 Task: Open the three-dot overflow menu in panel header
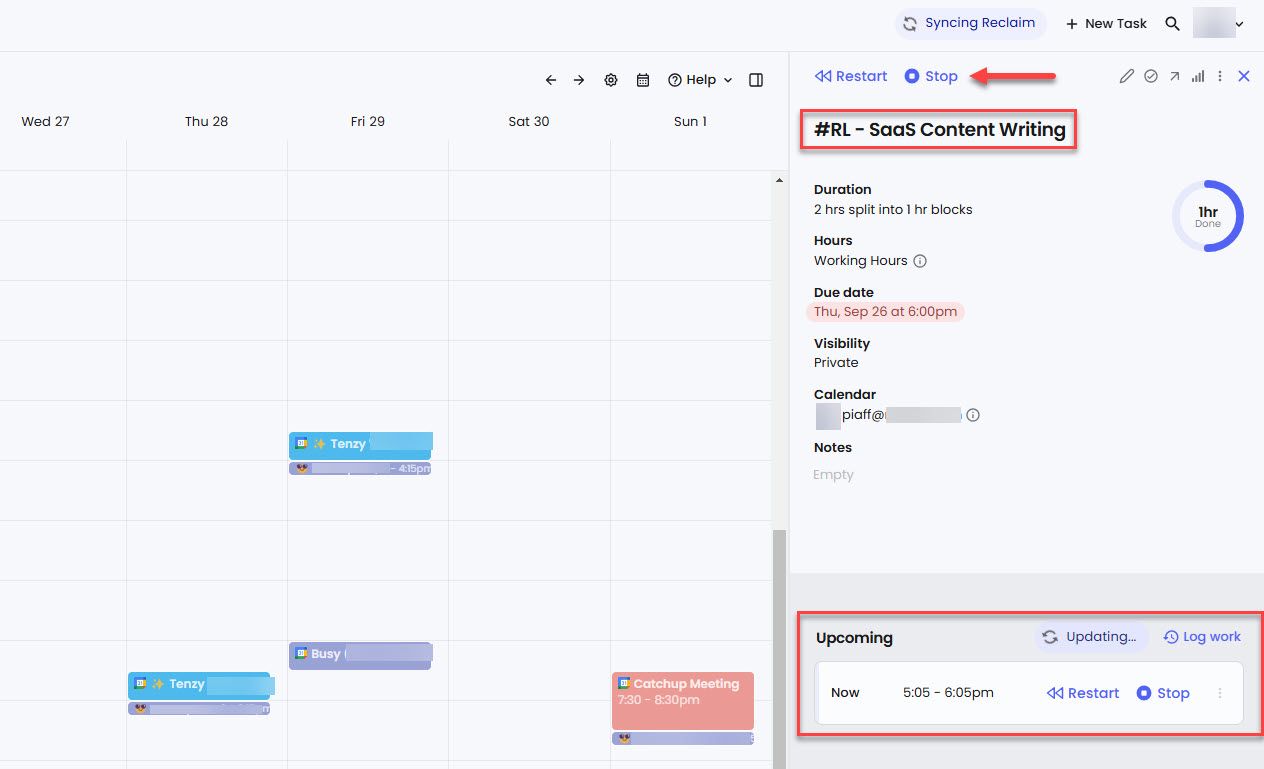point(1219,76)
